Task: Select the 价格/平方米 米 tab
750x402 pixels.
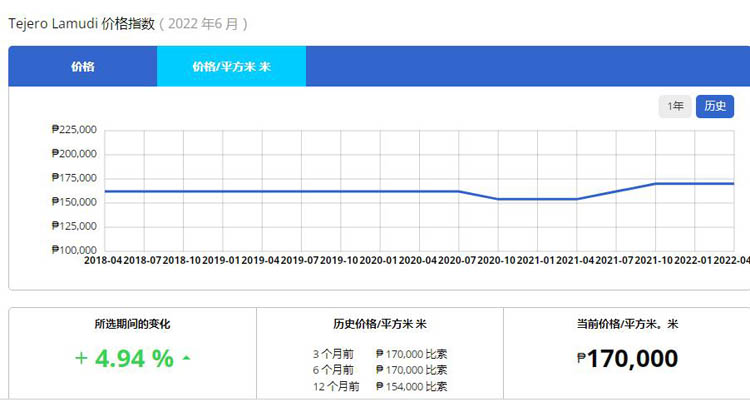Action: [x=231, y=66]
